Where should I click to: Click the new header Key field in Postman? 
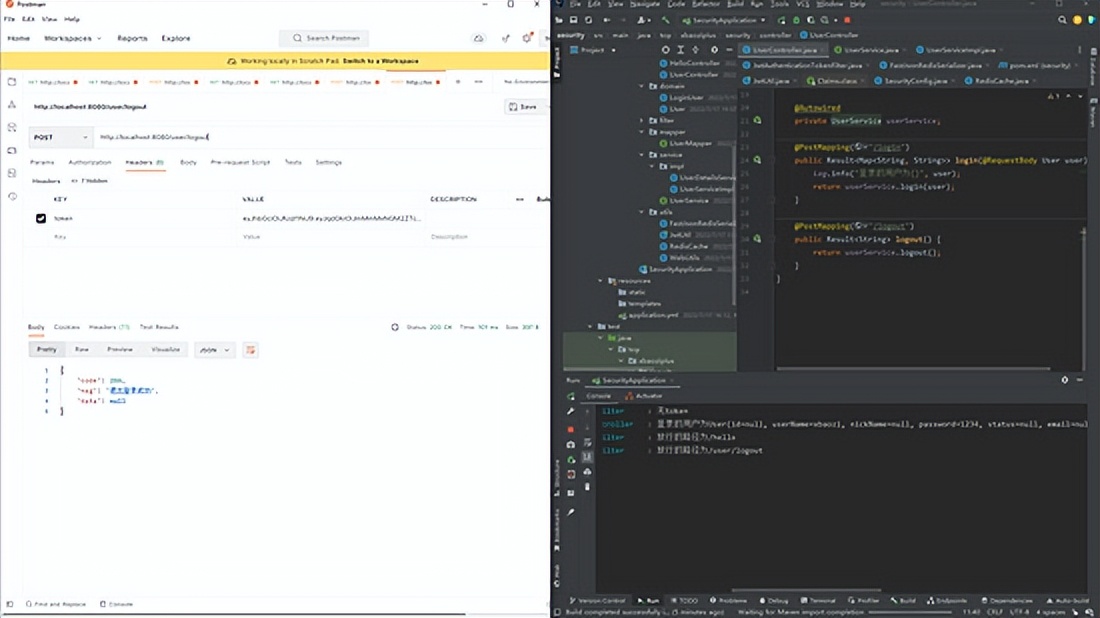point(144,237)
